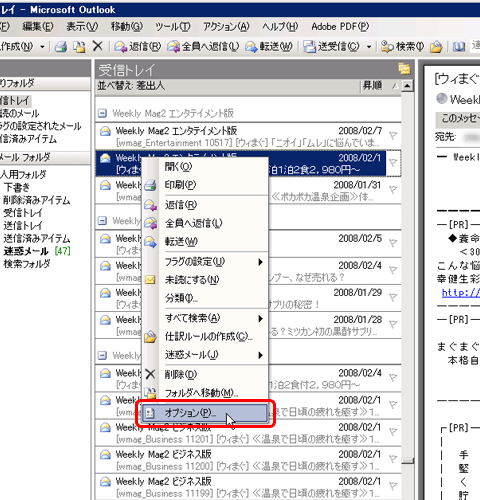Viewport: 480px width, 500px height.
Task: Click the Delete X icon in the toolbar
Action: tap(97, 46)
